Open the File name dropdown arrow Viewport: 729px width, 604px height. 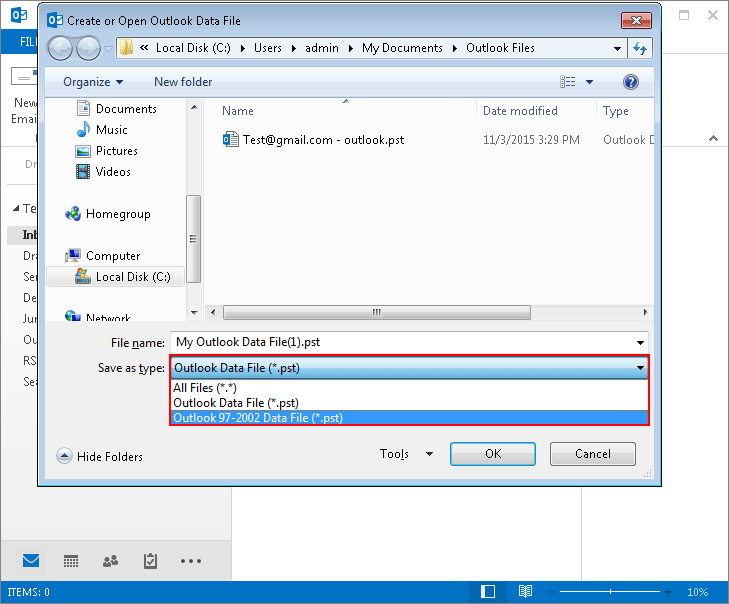point(640,343)
